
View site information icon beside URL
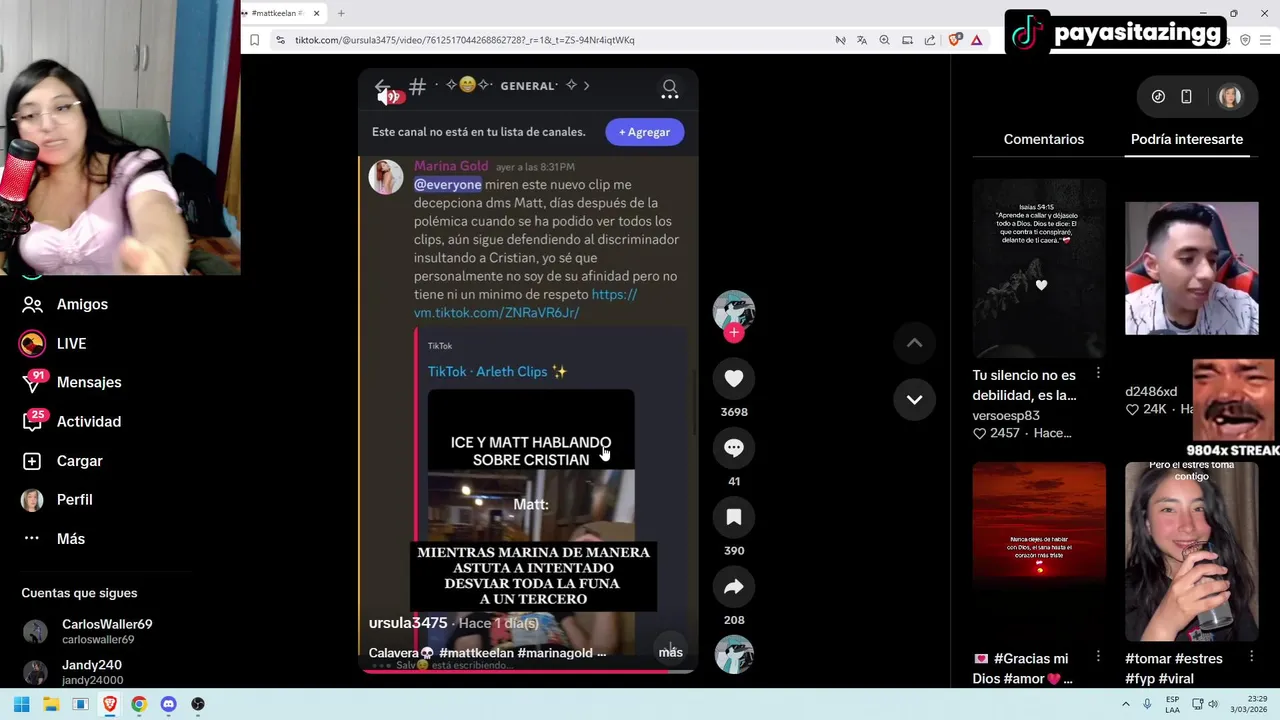pyautogui.click(x=280, y=40)
